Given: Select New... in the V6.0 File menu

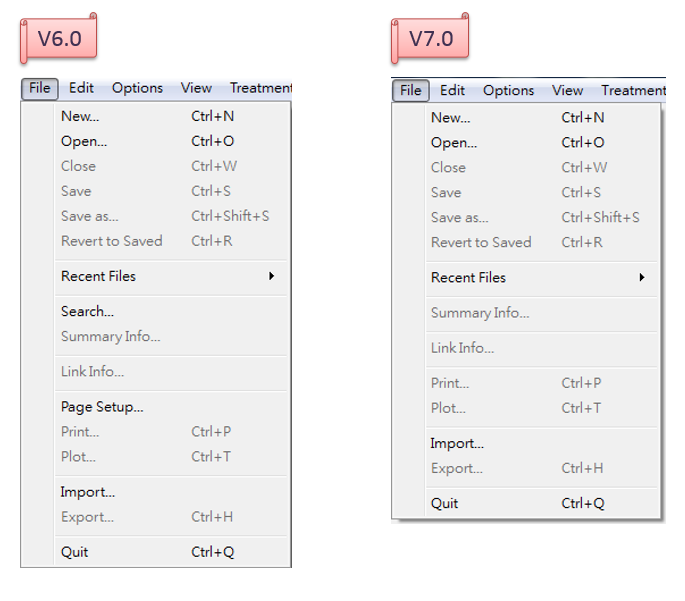Looking at the screenshot, I should tap(79, 116).
